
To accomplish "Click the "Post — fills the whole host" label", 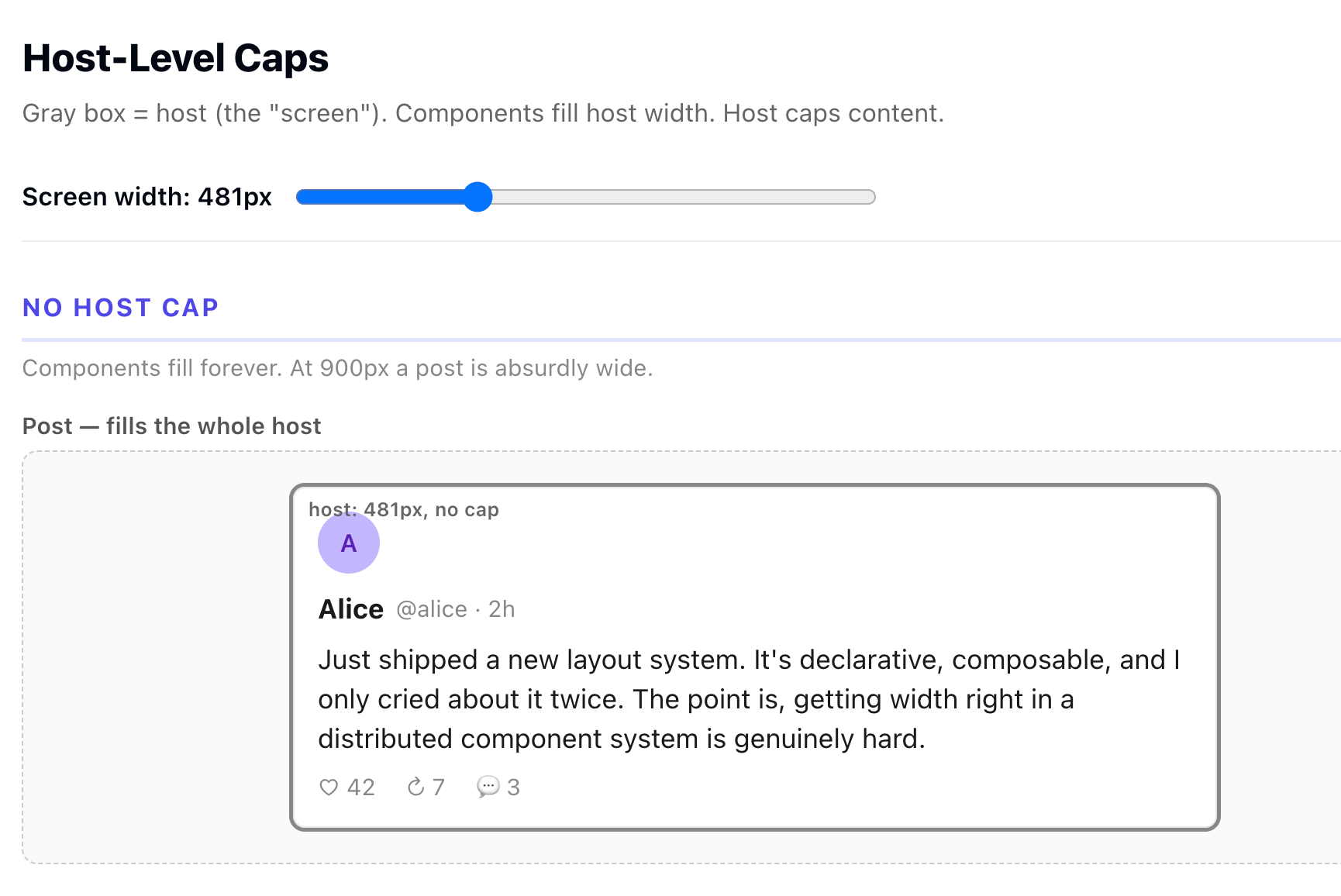I will [172, 426].
